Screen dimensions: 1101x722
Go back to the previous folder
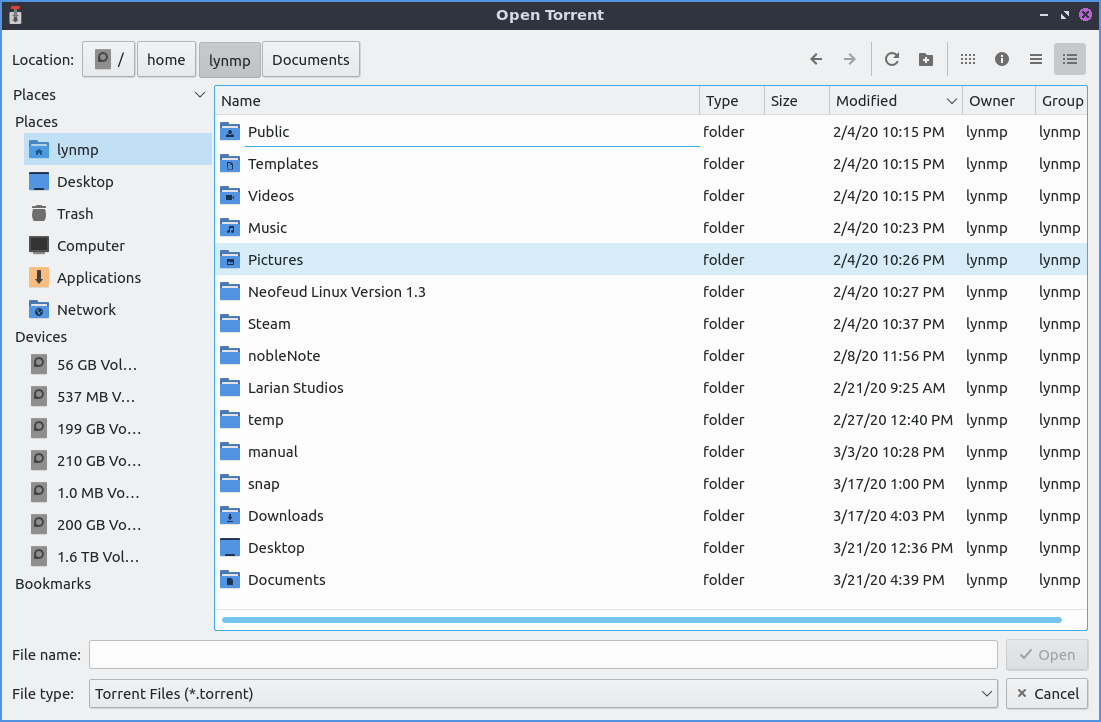coord(816,60)
